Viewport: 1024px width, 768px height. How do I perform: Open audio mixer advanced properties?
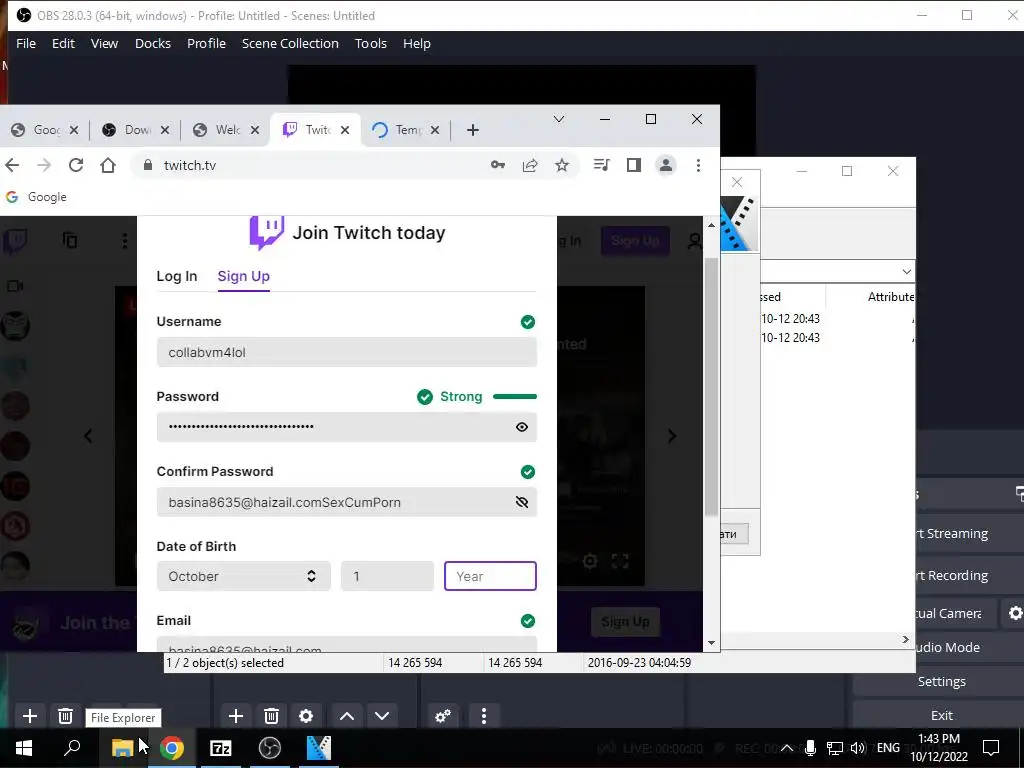tap(443, 716)
